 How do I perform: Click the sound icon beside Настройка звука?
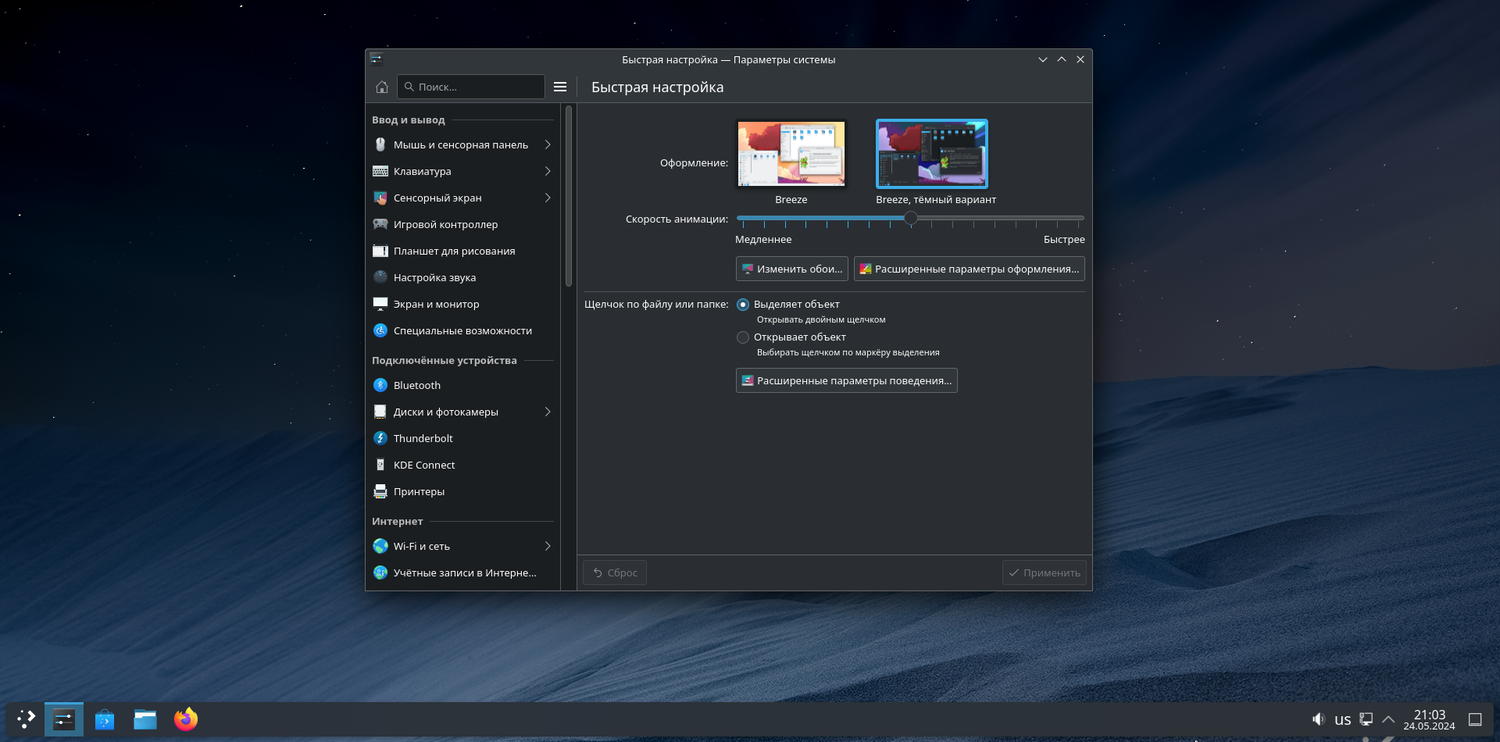(x=380, y=277)
